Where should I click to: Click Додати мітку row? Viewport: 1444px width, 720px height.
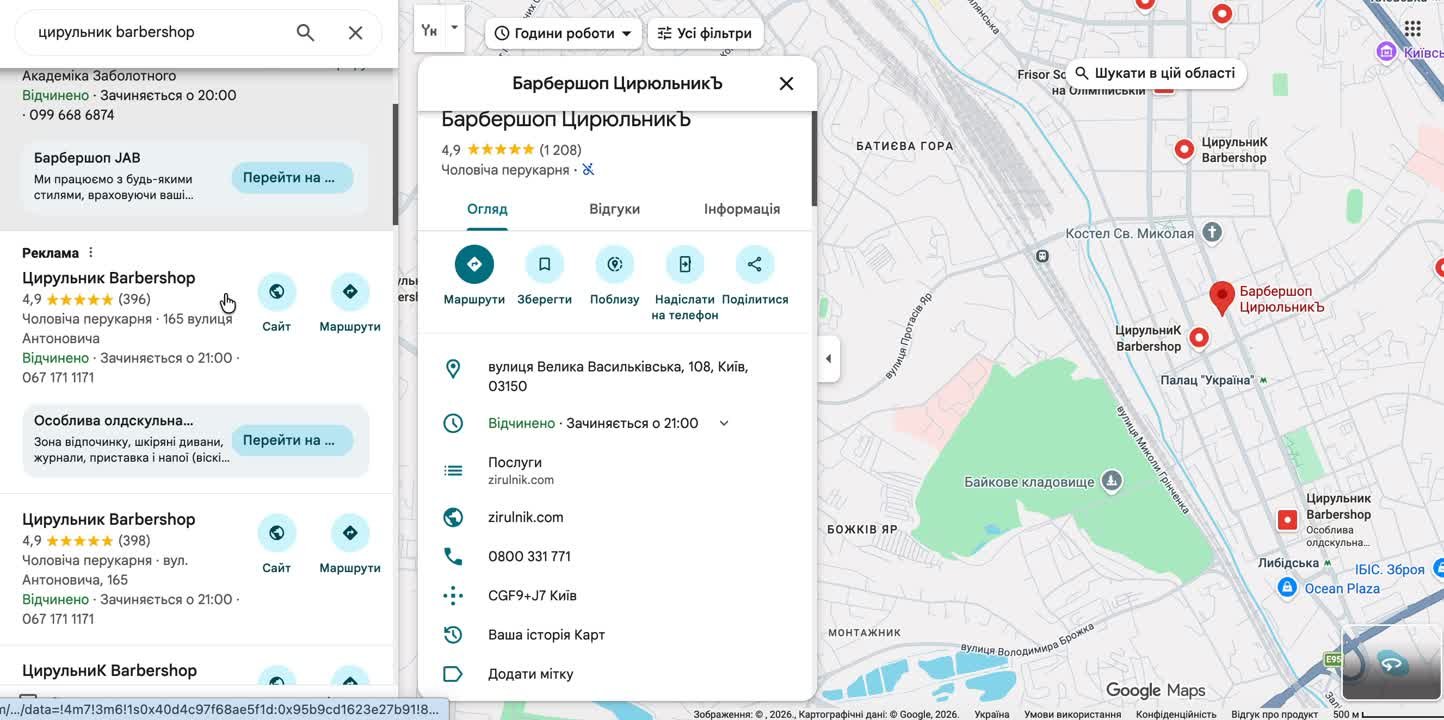pos(615,674)
